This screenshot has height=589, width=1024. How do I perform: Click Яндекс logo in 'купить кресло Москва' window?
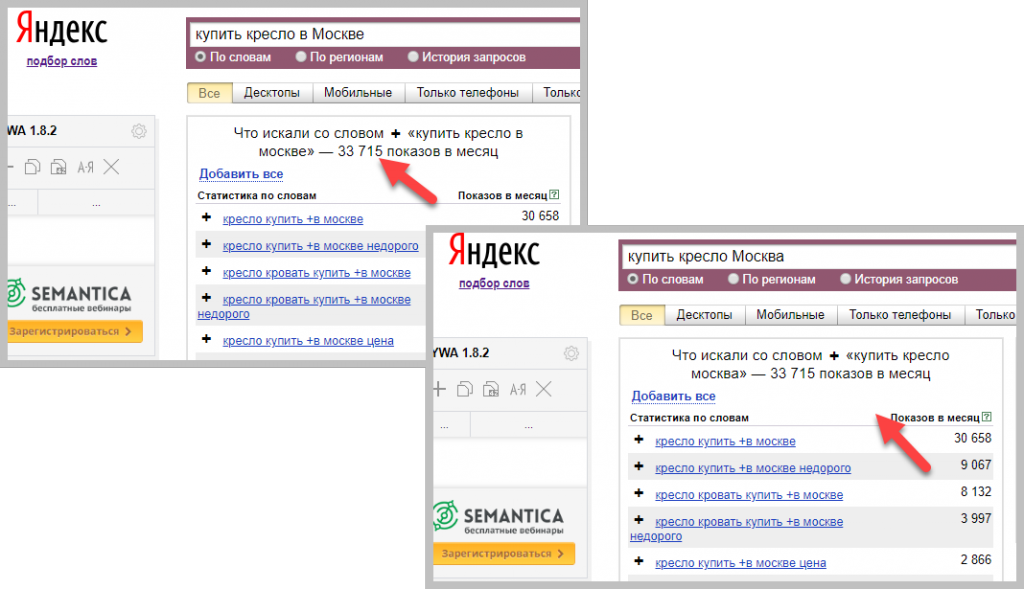click(494, 251)
